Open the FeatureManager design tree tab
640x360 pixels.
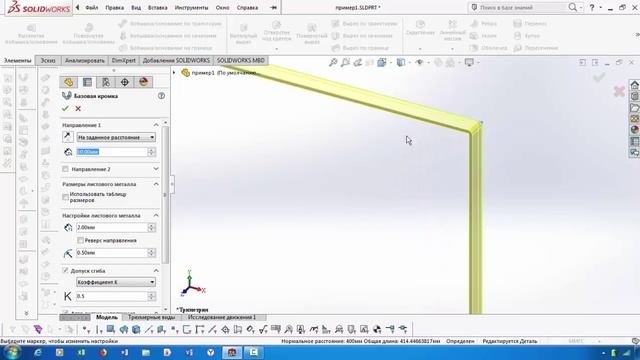(69, 82)
